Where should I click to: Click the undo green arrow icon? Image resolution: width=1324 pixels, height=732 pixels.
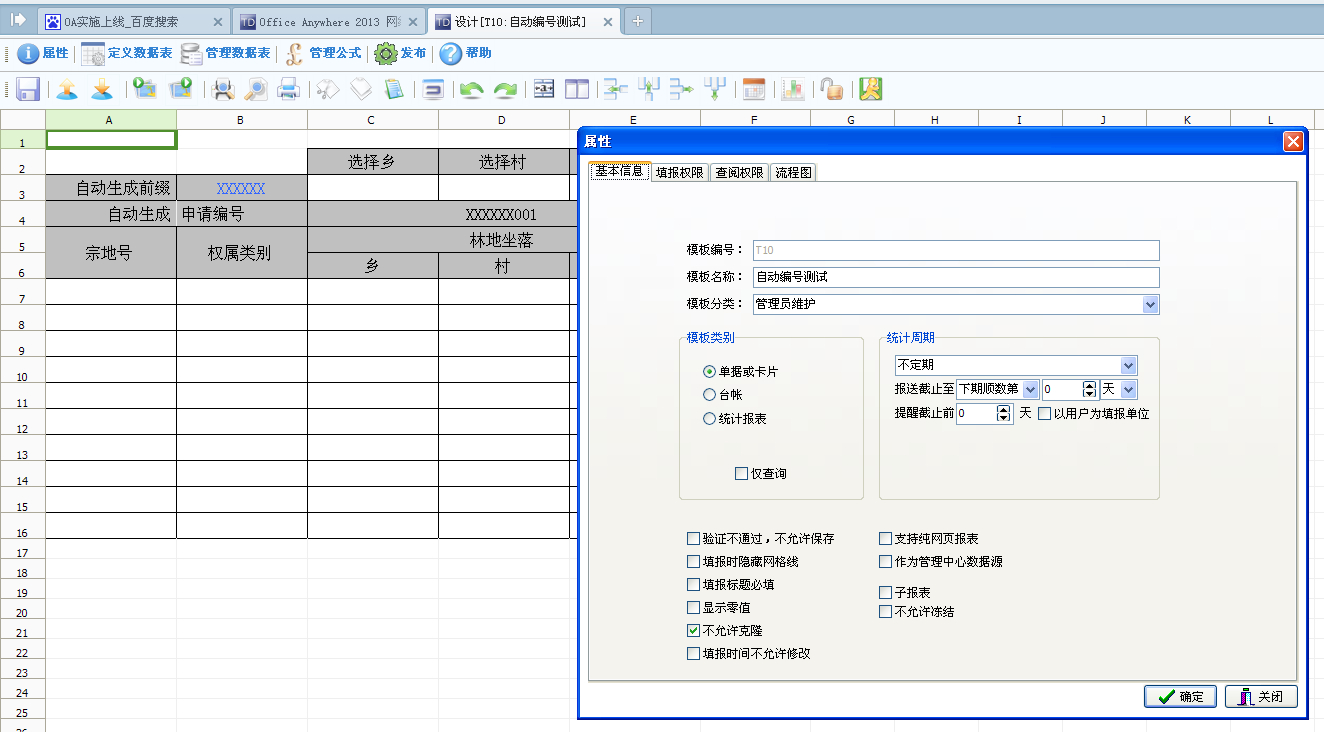472,89
